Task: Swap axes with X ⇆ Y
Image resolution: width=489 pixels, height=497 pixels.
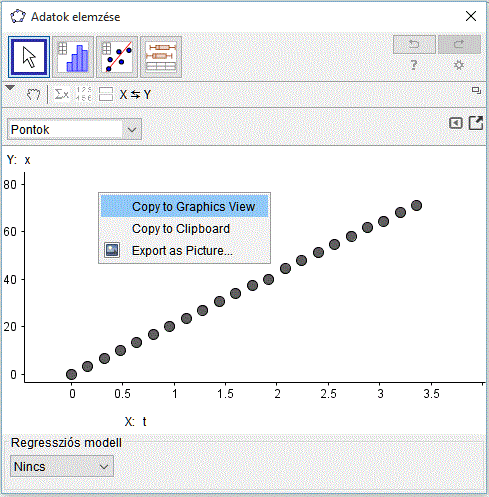Action: point(135,95)
